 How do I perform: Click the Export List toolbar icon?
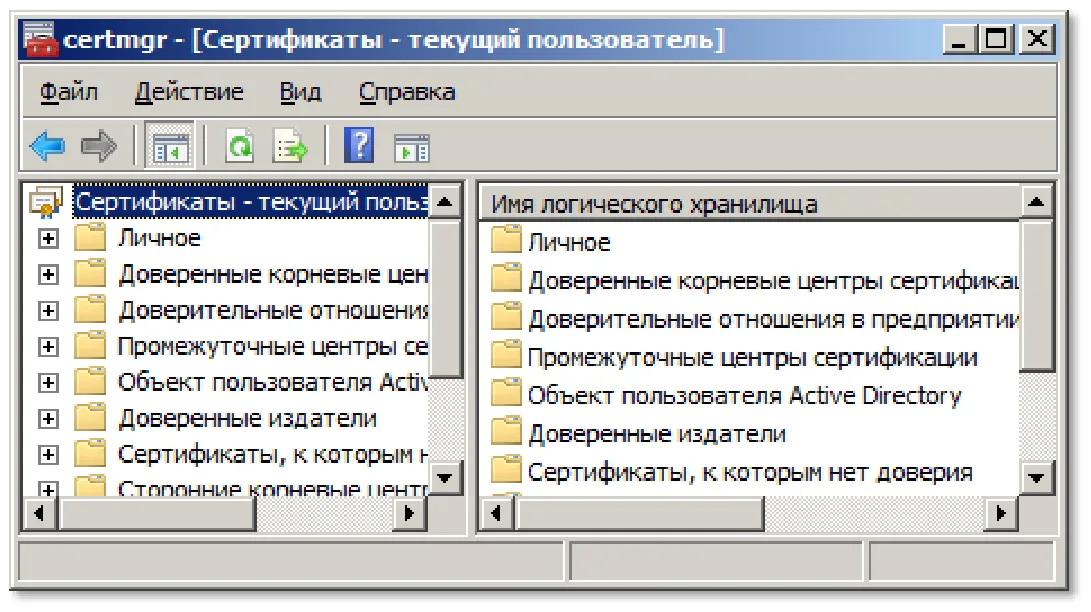290,146
